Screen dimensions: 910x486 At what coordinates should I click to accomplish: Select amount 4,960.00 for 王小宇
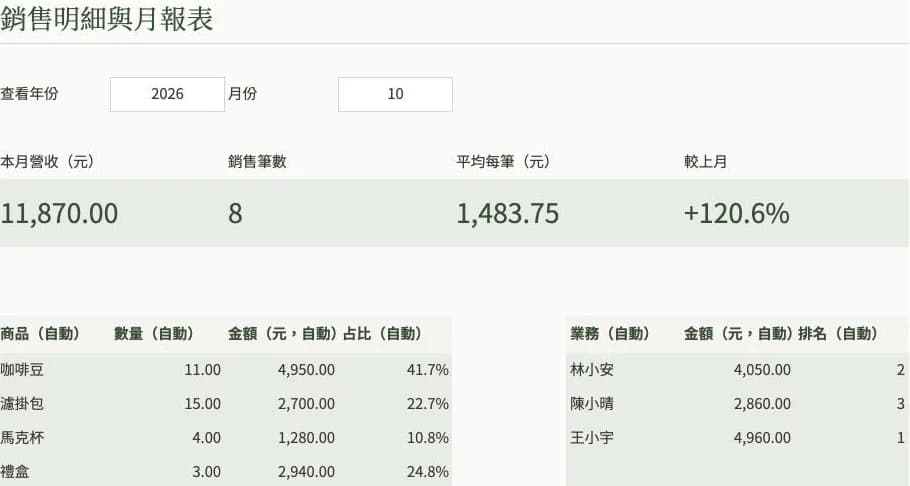tap(762, 438)
